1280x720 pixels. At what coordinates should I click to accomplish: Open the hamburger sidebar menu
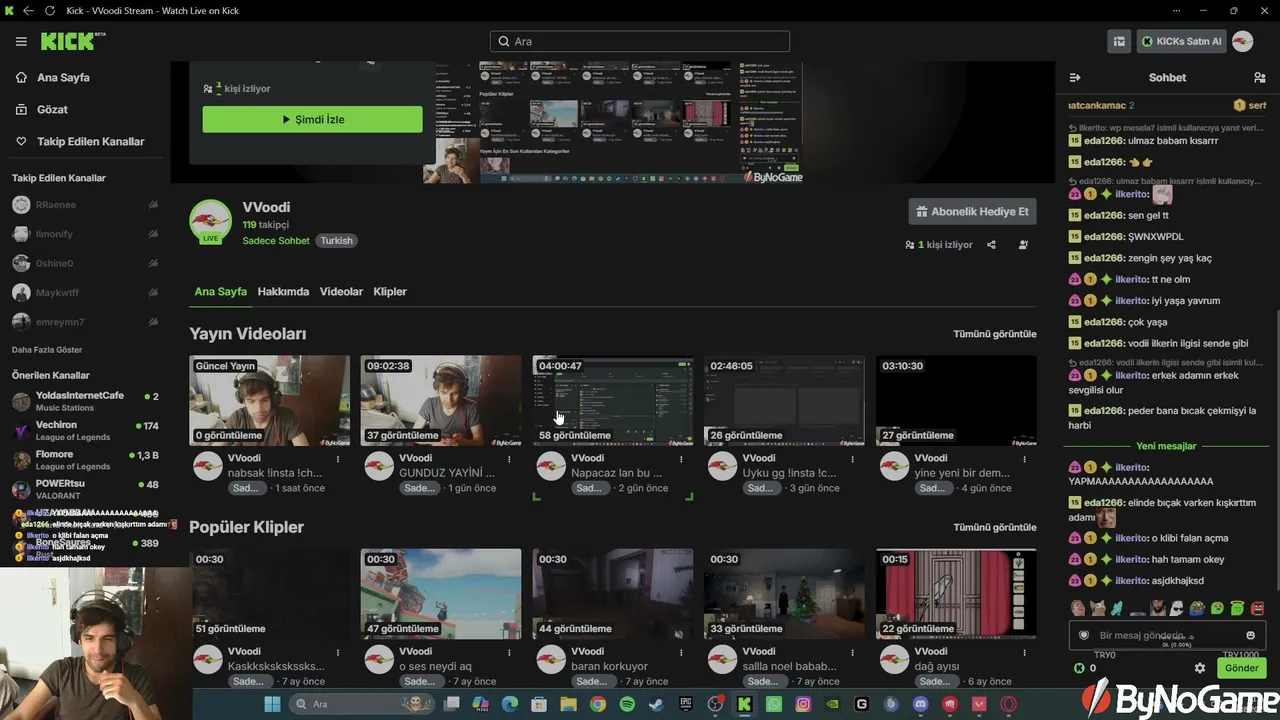click(21, 41)
